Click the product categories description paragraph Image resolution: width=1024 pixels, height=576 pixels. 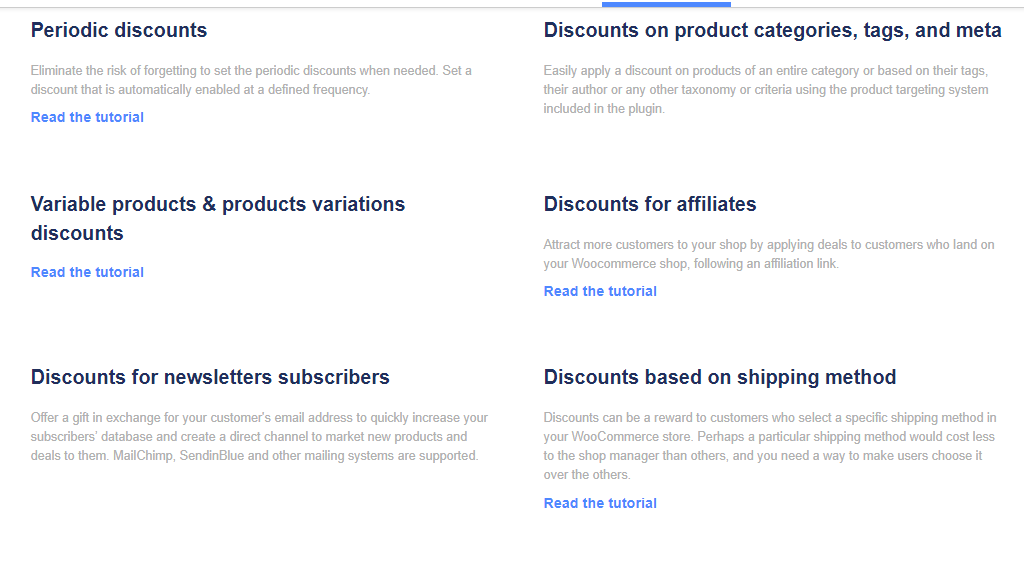(x=766, y=89)
